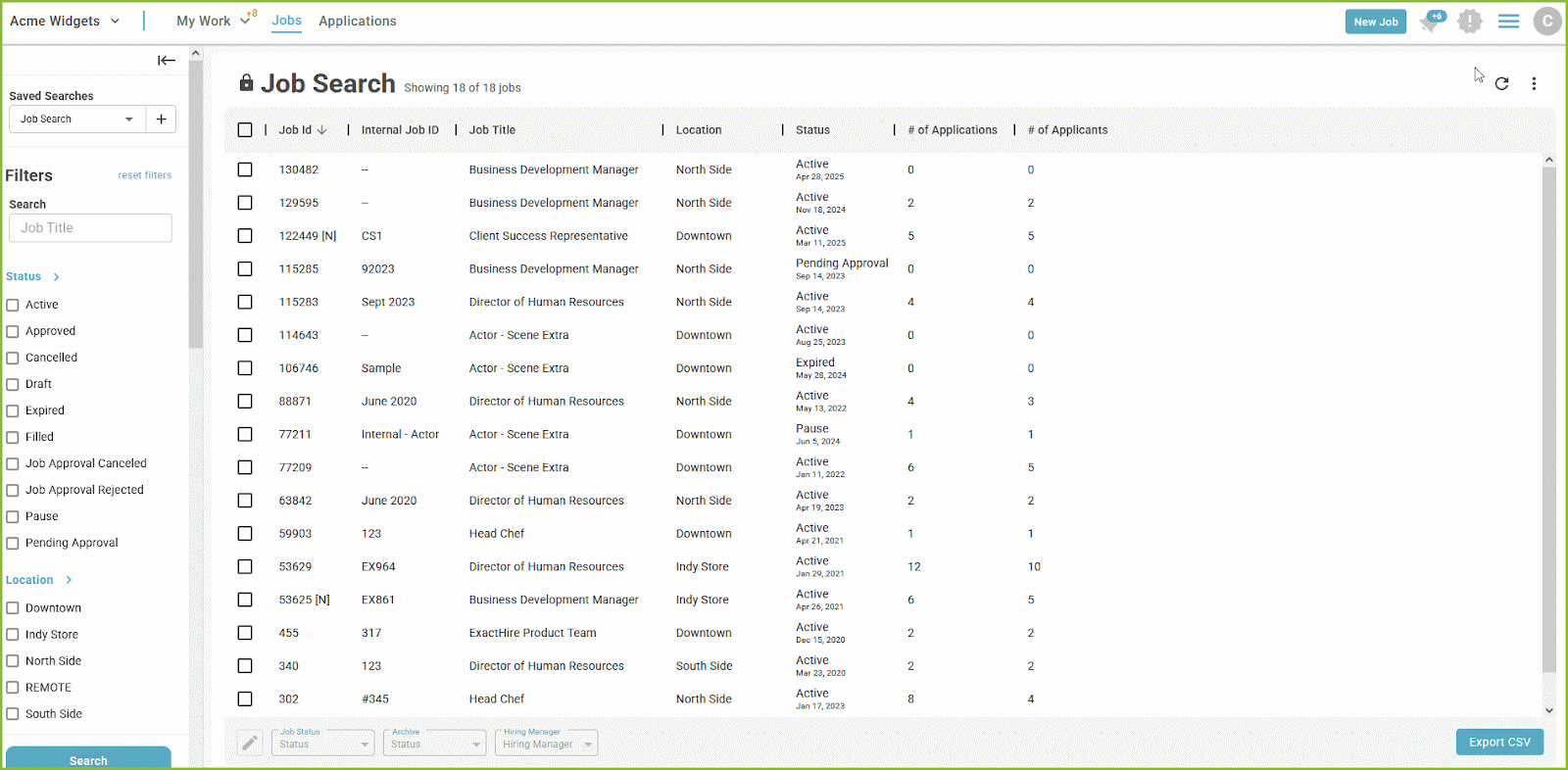This screenshot has height=770, width=1568.
Task: Click the announcements megaphone icon
Action: click(1432, 22)
